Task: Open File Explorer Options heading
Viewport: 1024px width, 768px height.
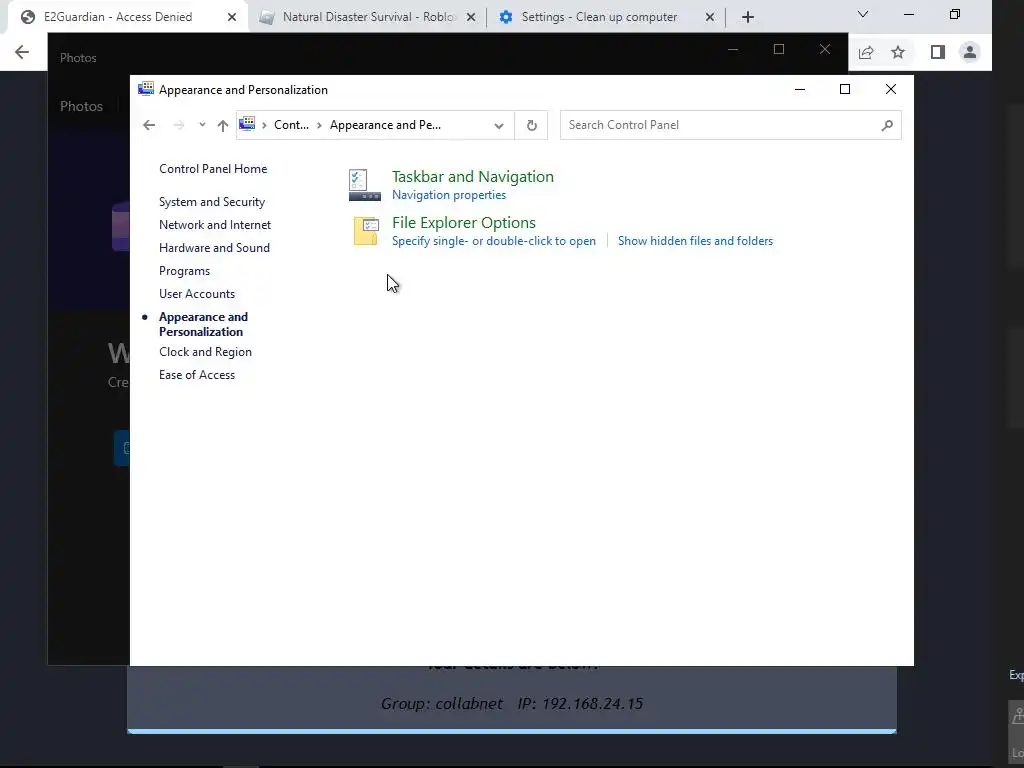Action: (464, 223)
